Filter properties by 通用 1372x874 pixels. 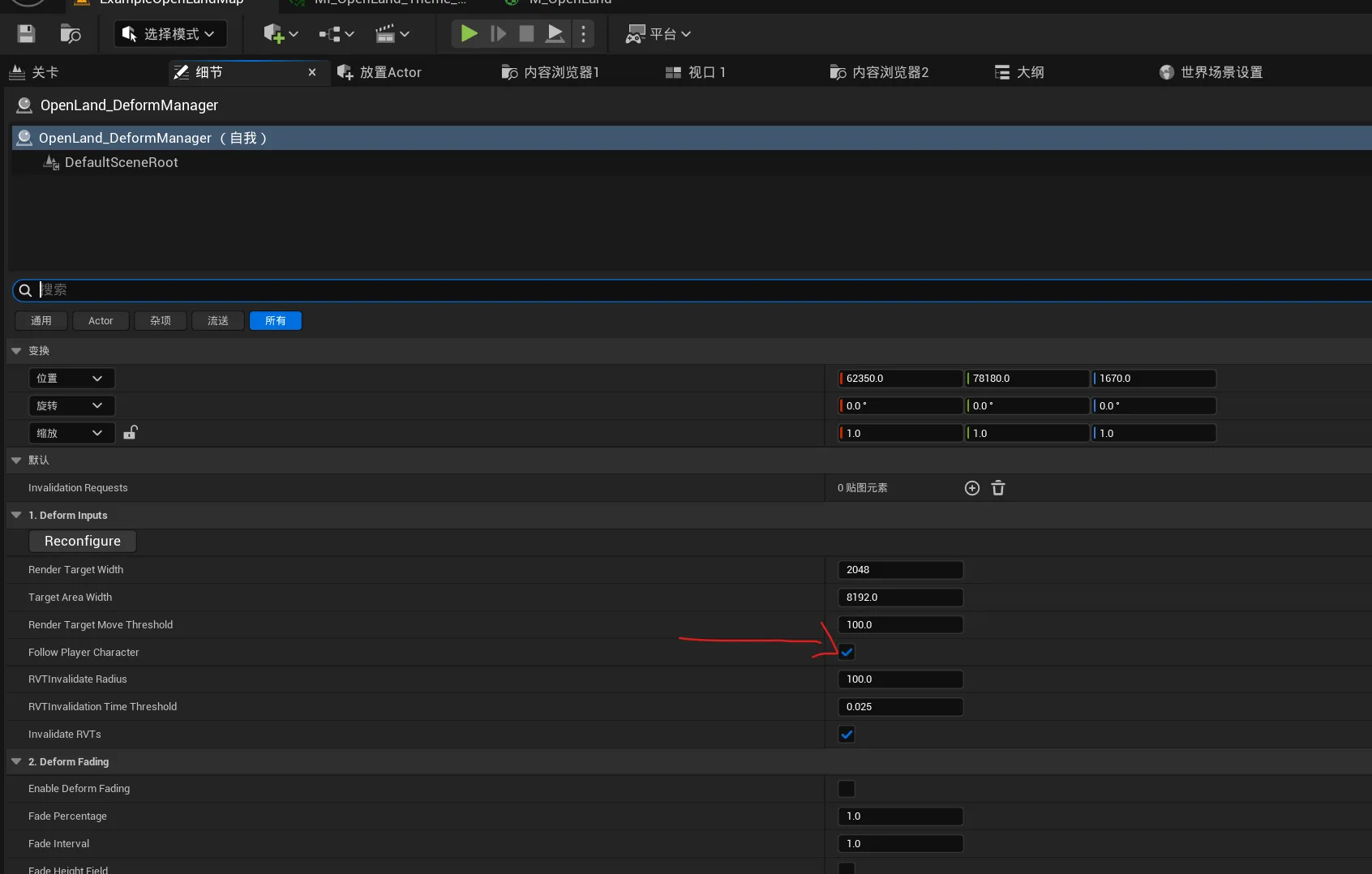tap(41, 321)
